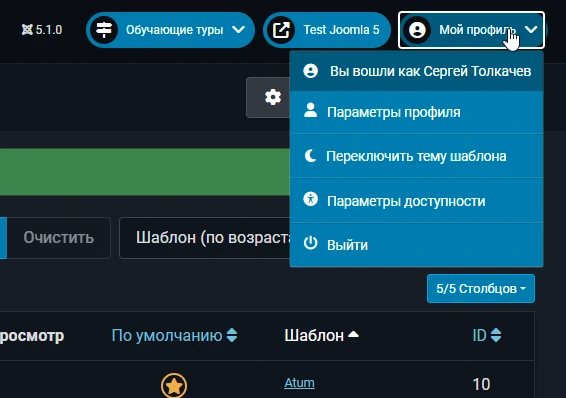Image resolution: width=566 pixels, height=398 pixels.
Task: Click the Очистить button
Action: click(58, 238)
